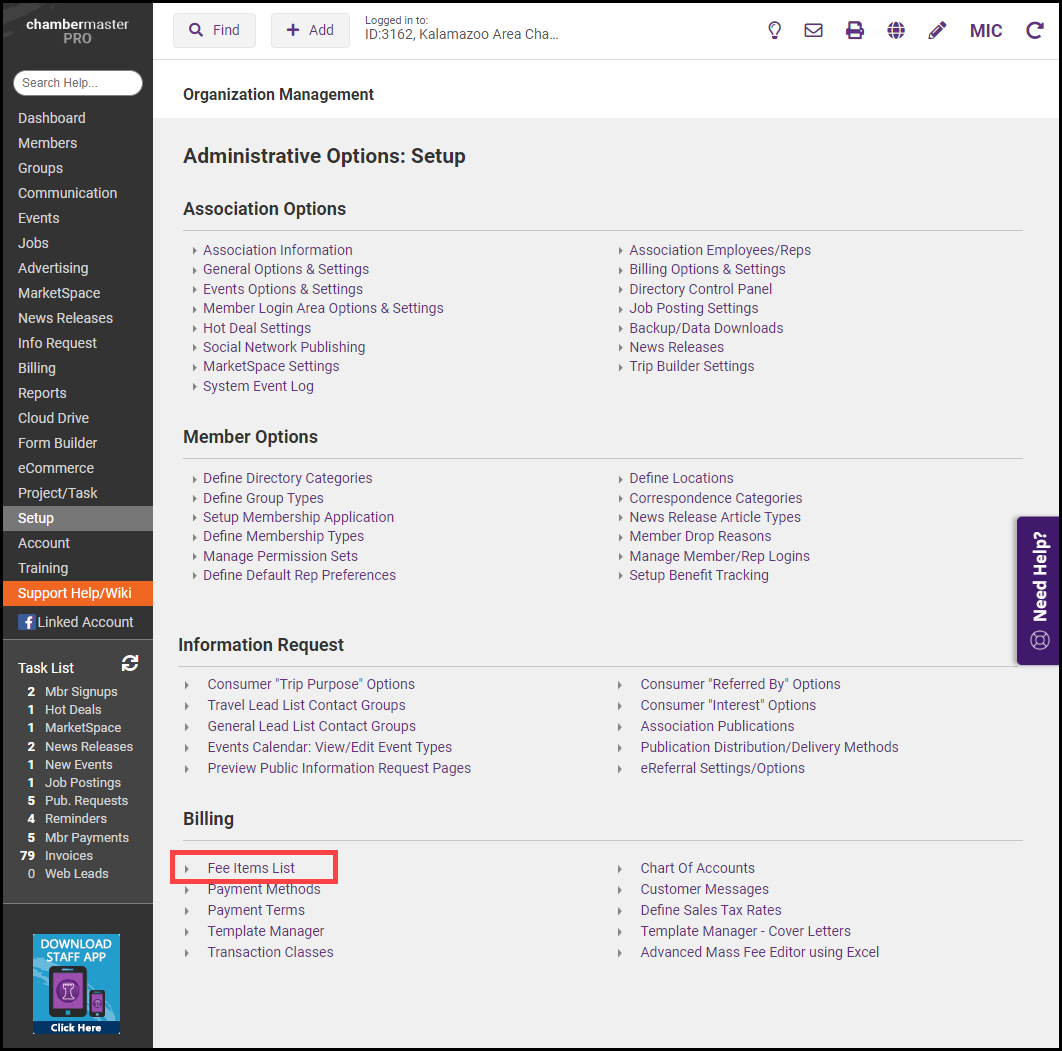
Task: Click the globe icon in header
Action: [x=896, y=31]
